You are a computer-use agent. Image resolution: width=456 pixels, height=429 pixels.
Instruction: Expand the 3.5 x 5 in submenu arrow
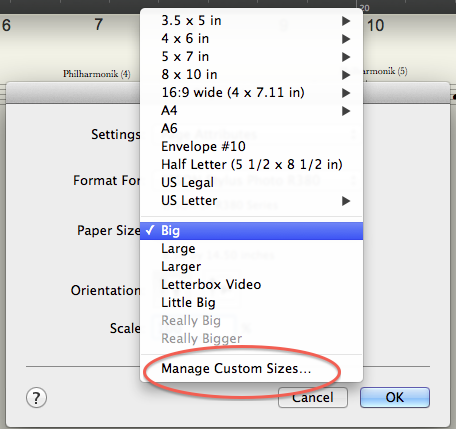[346, 21]
